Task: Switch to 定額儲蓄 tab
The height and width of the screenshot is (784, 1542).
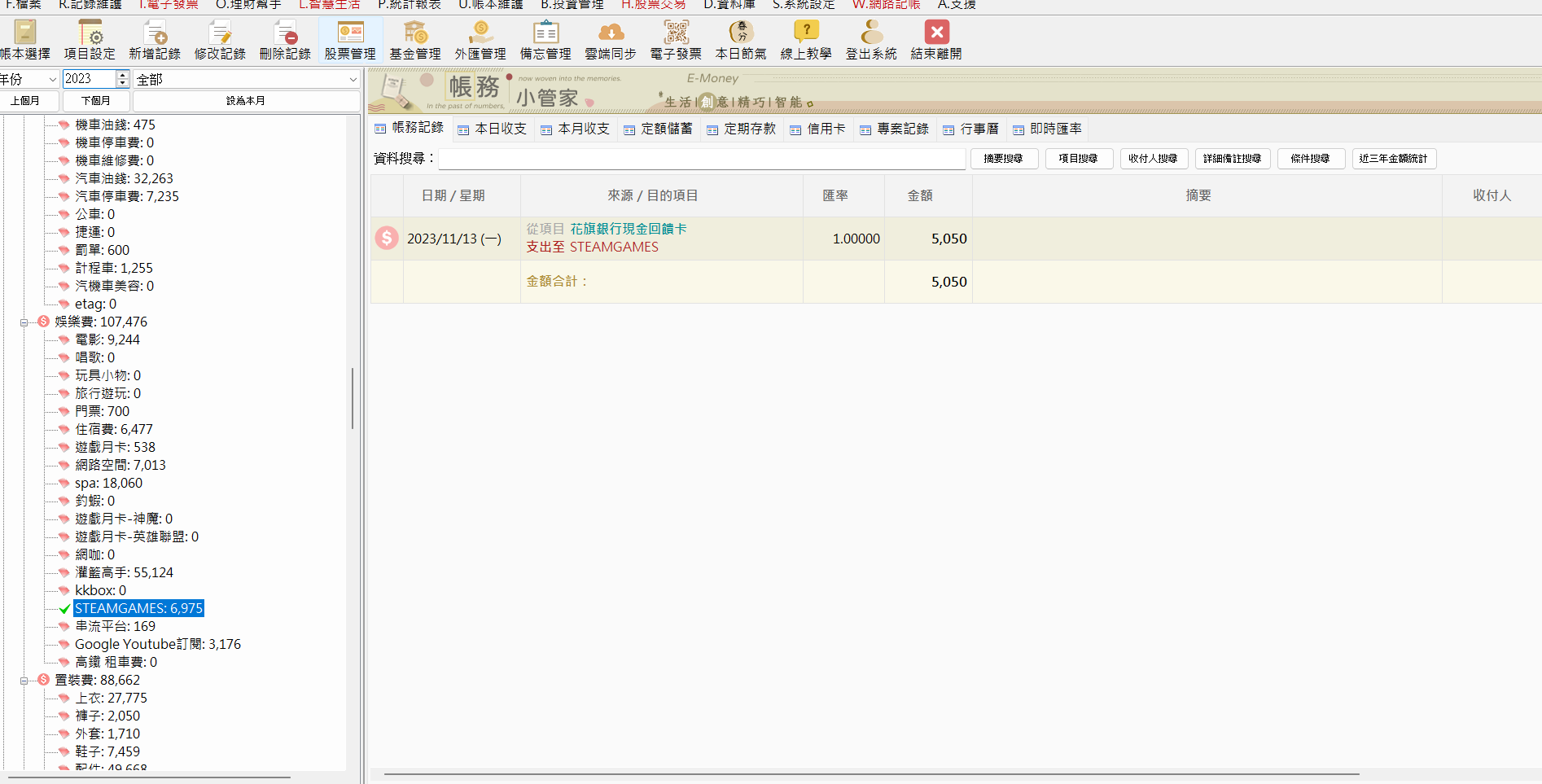Action: click(x=658, y=129)
